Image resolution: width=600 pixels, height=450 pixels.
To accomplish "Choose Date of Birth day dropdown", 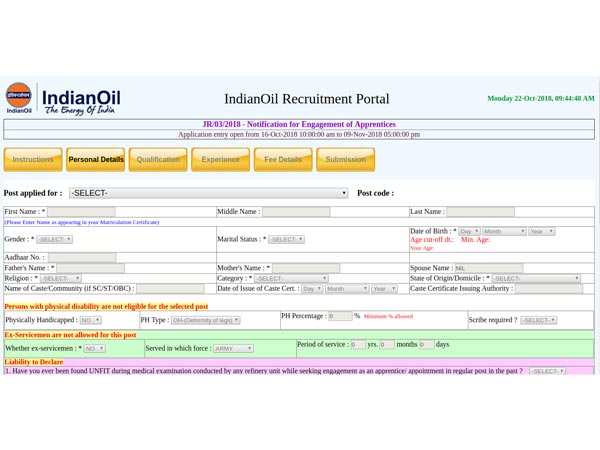I will click(x=469, y=232).
